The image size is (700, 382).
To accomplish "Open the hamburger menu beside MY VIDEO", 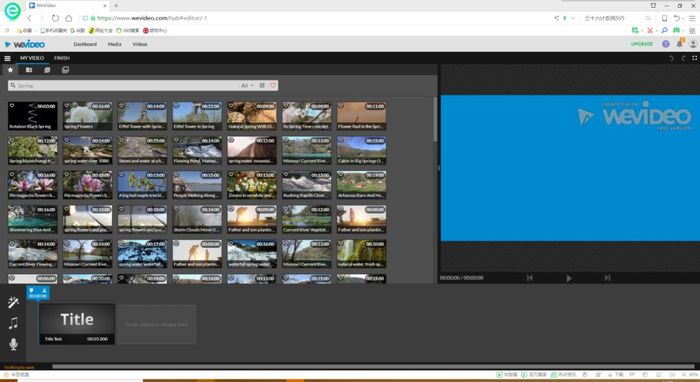I will coord(7,58).
